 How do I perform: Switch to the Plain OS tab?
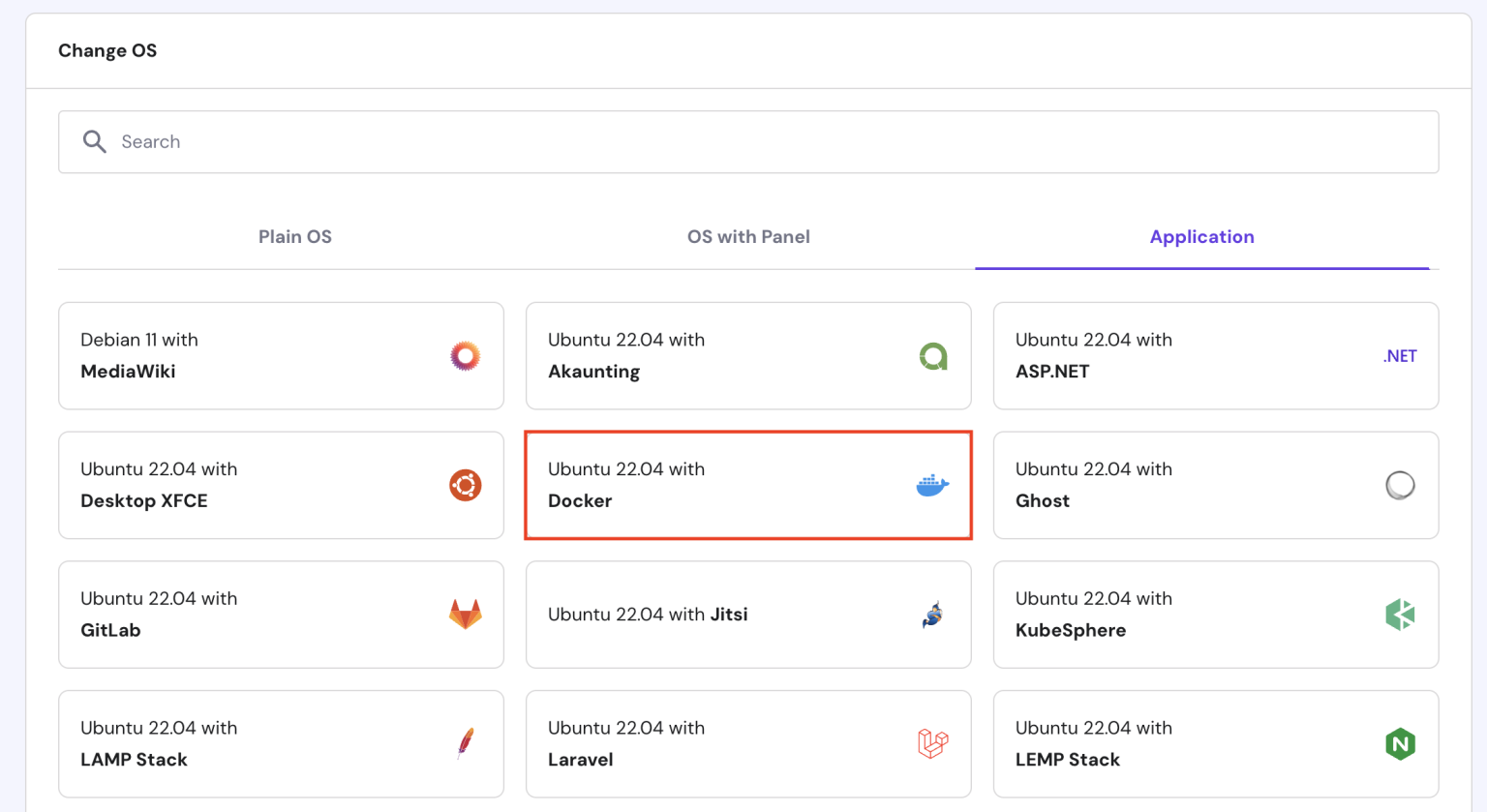point(294,236)
